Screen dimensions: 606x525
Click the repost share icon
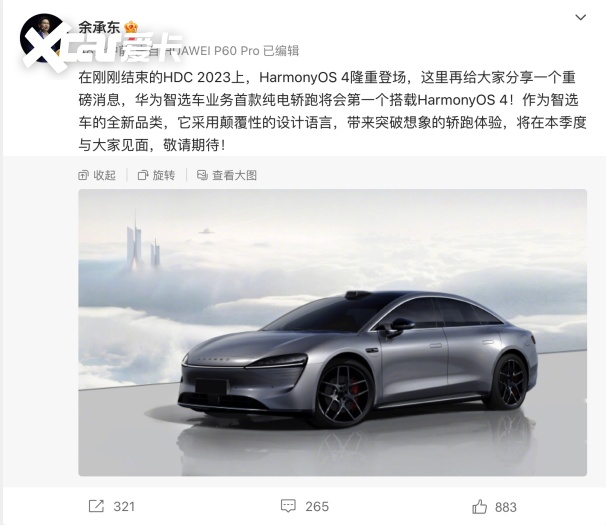96,506
